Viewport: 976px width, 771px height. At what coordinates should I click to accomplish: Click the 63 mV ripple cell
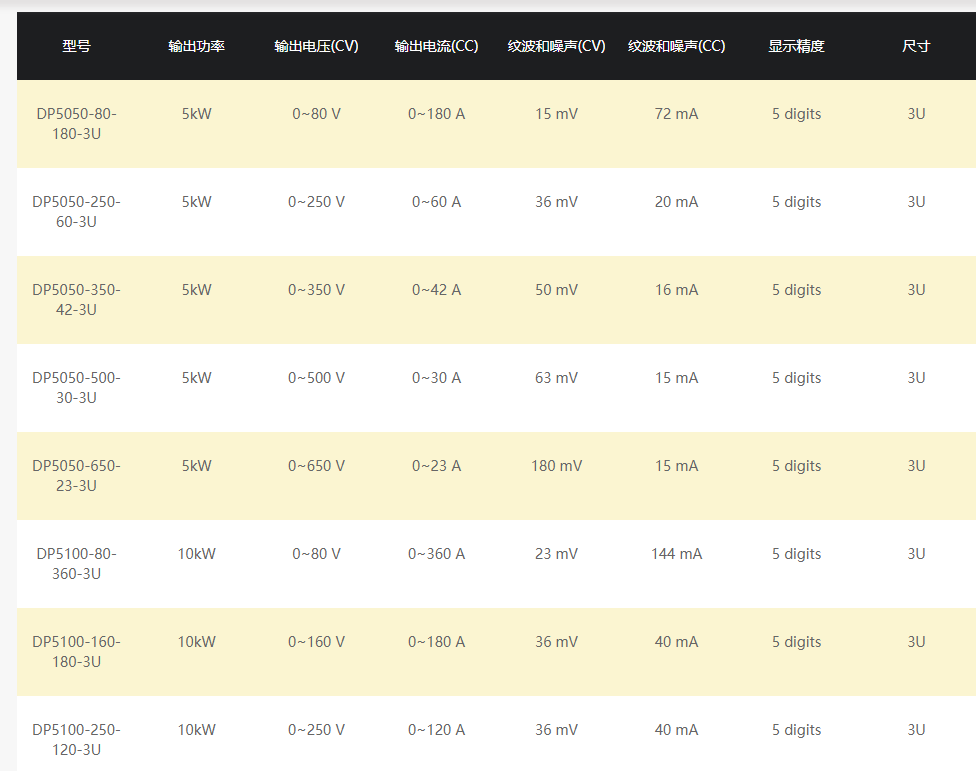[x=556, y=378]
